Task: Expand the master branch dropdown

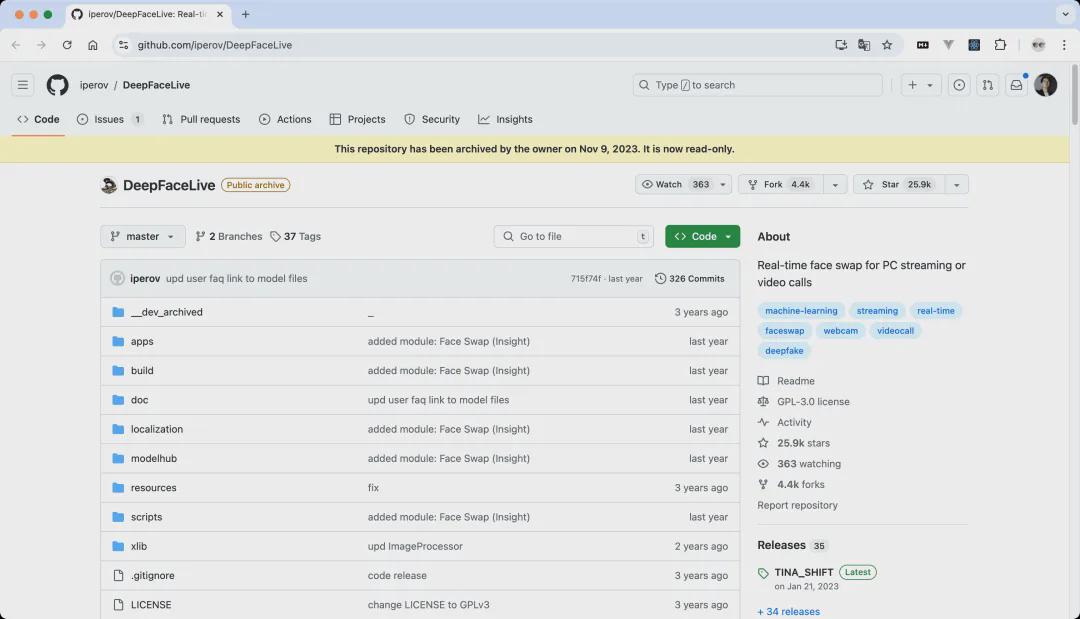Action: click(142, 236)
